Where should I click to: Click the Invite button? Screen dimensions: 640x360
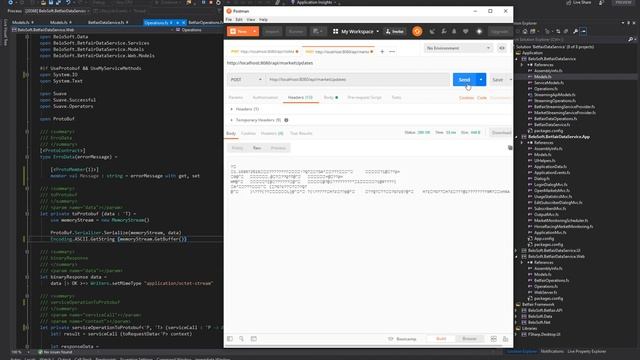(x=395, y=31)
